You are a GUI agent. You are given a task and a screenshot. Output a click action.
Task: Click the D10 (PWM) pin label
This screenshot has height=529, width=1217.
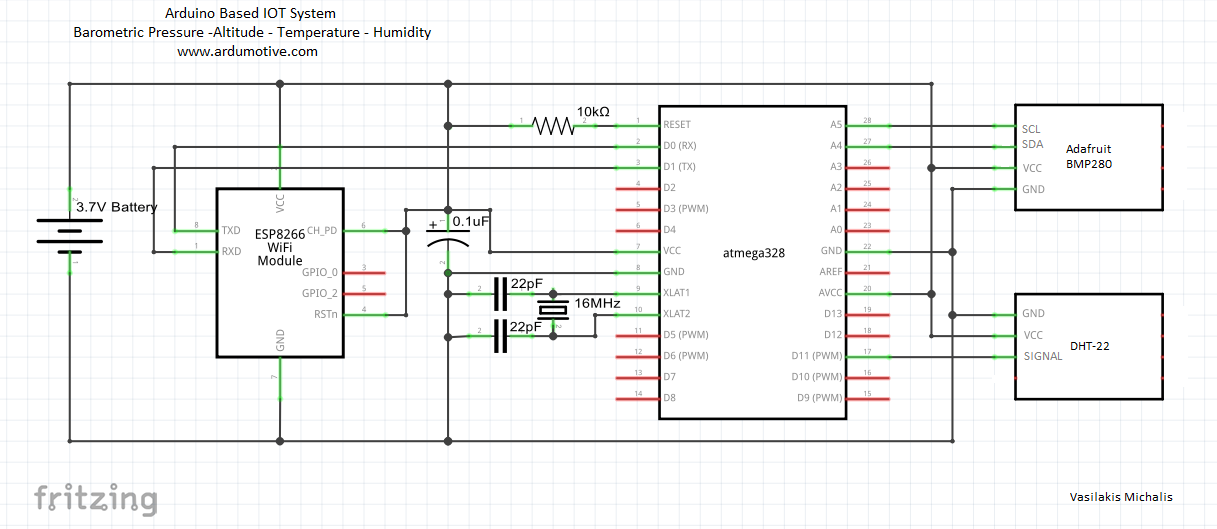[x=817, y=377]
